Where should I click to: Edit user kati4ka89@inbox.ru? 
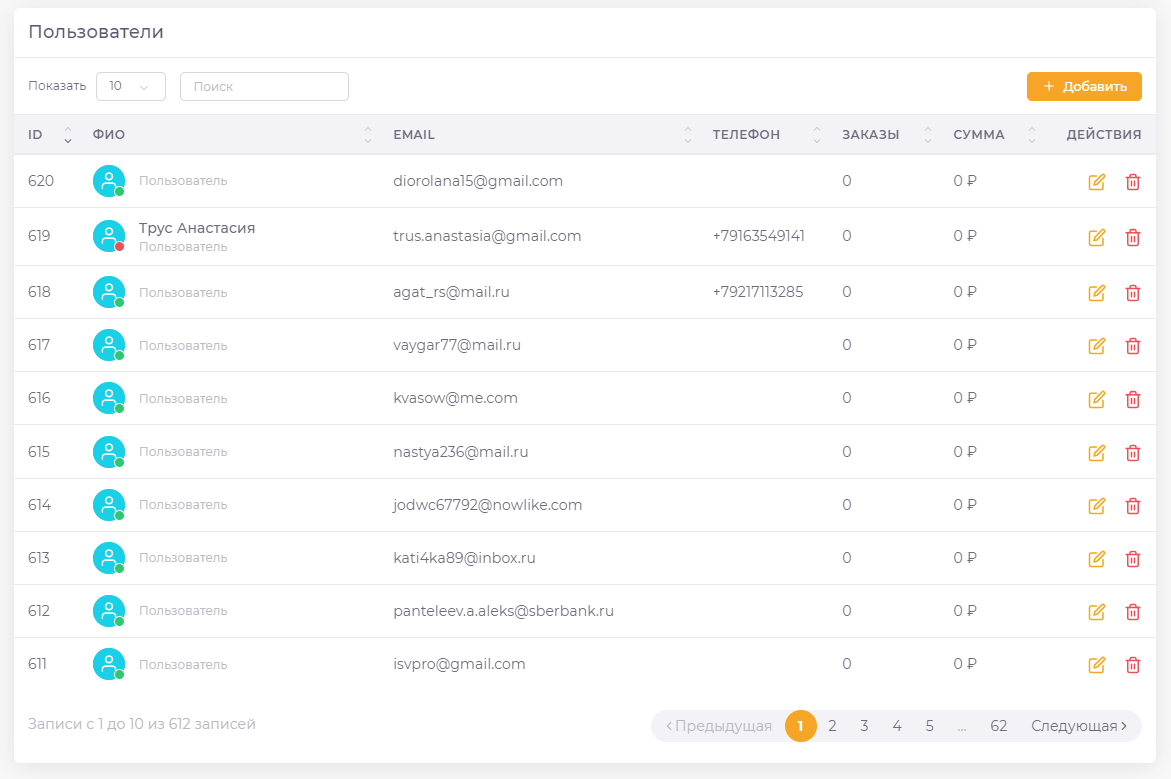click(x=1096, y=559)
